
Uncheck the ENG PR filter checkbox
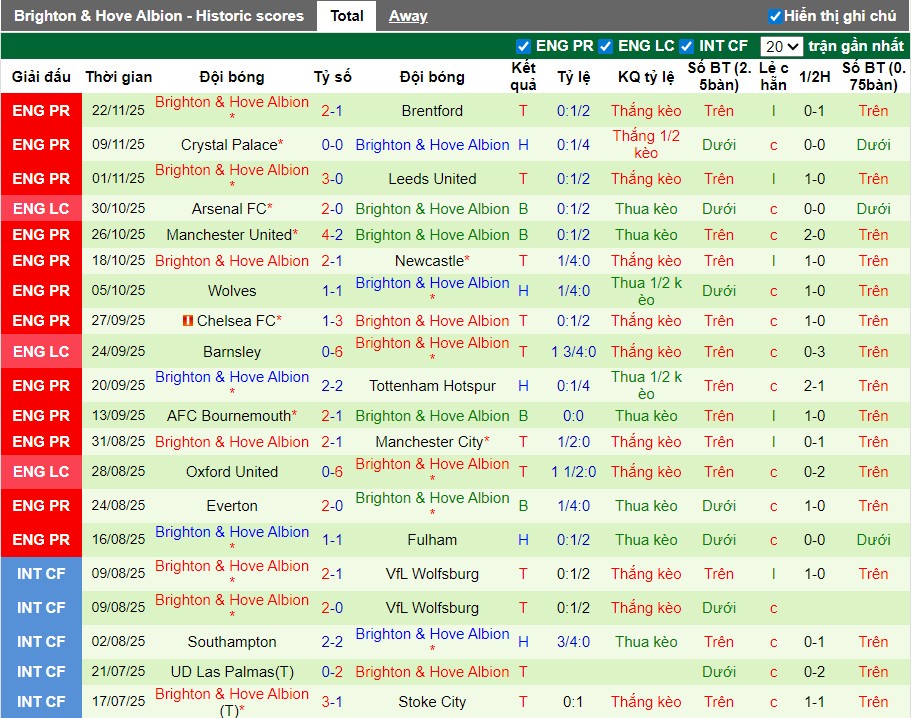pos(522,45)
